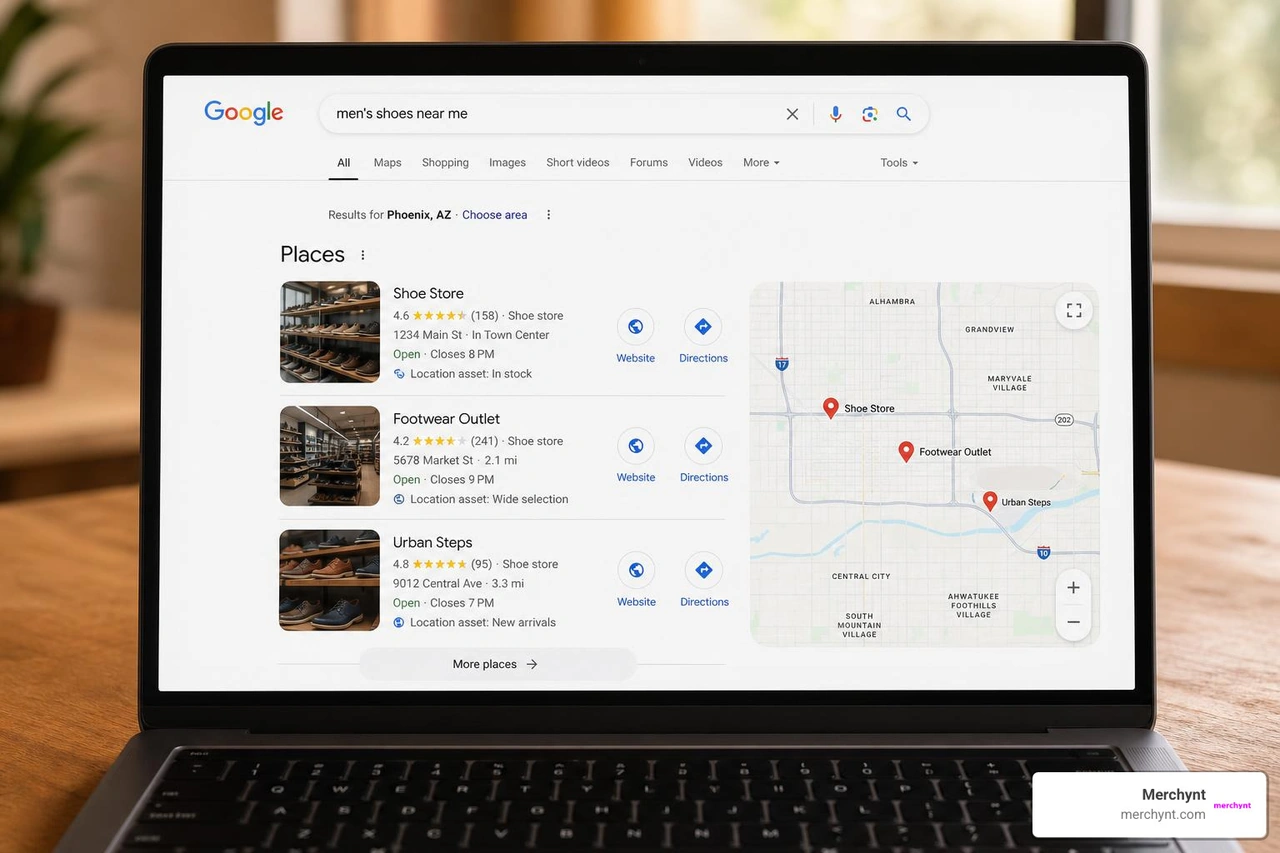Clear the search box with the X icon
The width and height of the screenshot is (1280, 853).
click(x=792, y=114)
